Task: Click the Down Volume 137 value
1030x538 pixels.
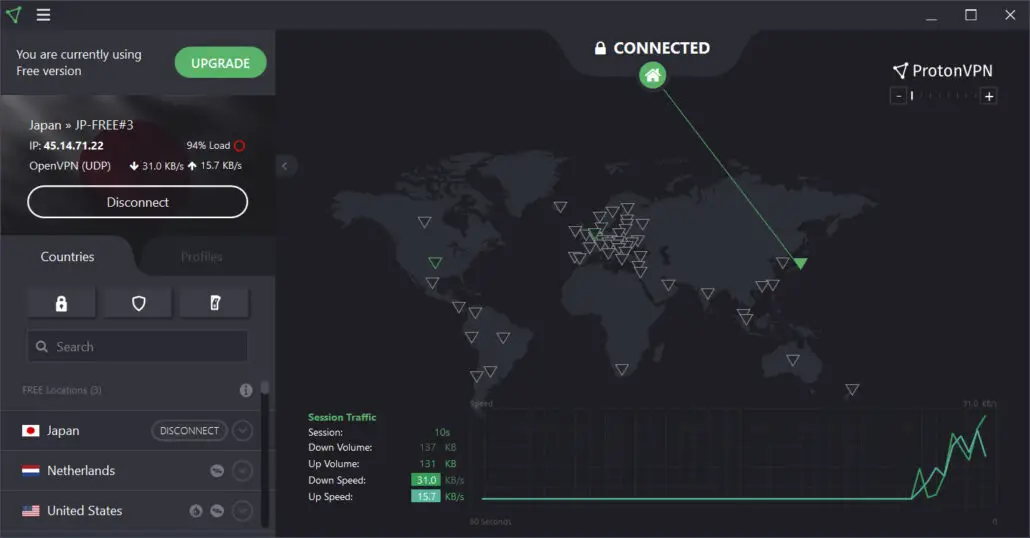Action: (428, 447)
